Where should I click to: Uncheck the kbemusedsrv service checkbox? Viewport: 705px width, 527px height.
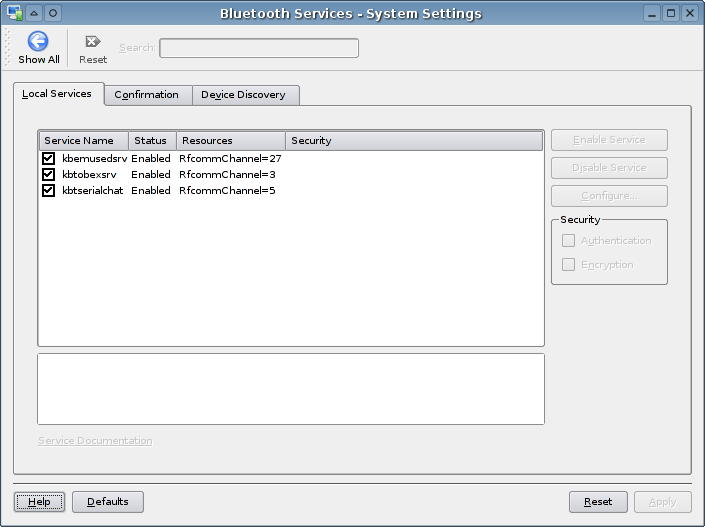click(48, 159)
